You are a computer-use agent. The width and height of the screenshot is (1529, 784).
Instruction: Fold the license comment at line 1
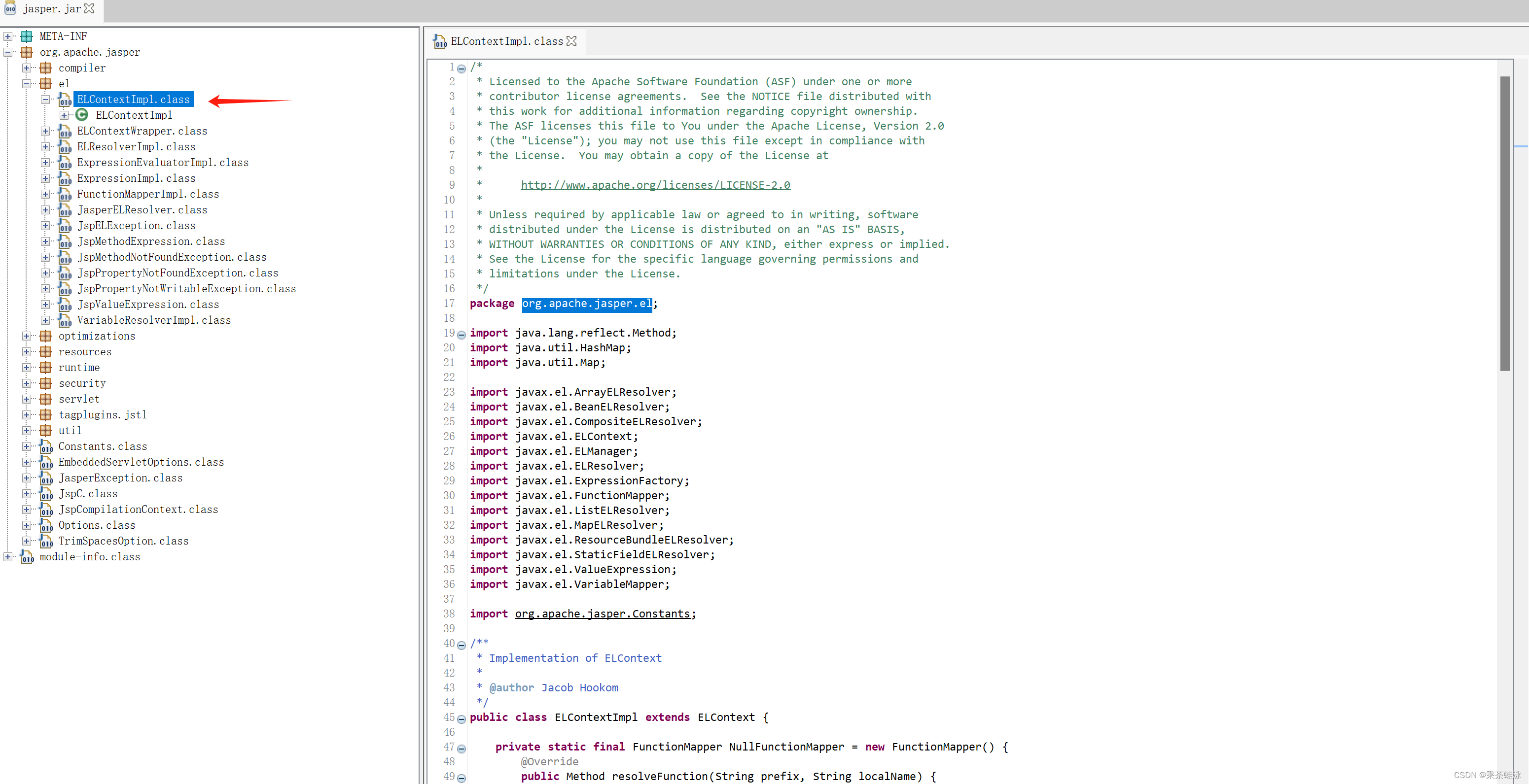coord(461,69)
